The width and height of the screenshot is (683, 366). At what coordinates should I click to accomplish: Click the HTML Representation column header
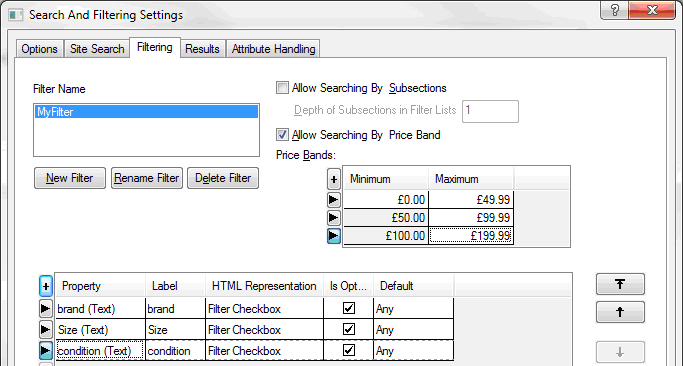[x=264, y=286]
